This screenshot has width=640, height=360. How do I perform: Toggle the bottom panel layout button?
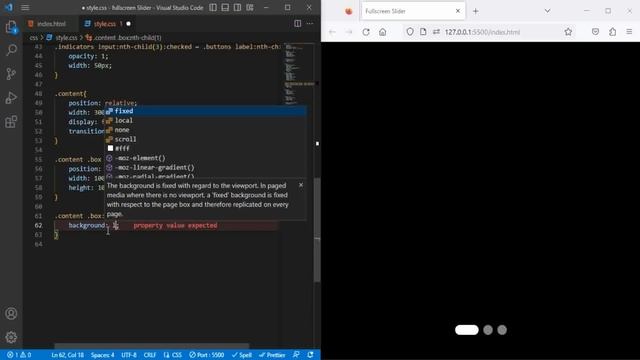[225, 7]
